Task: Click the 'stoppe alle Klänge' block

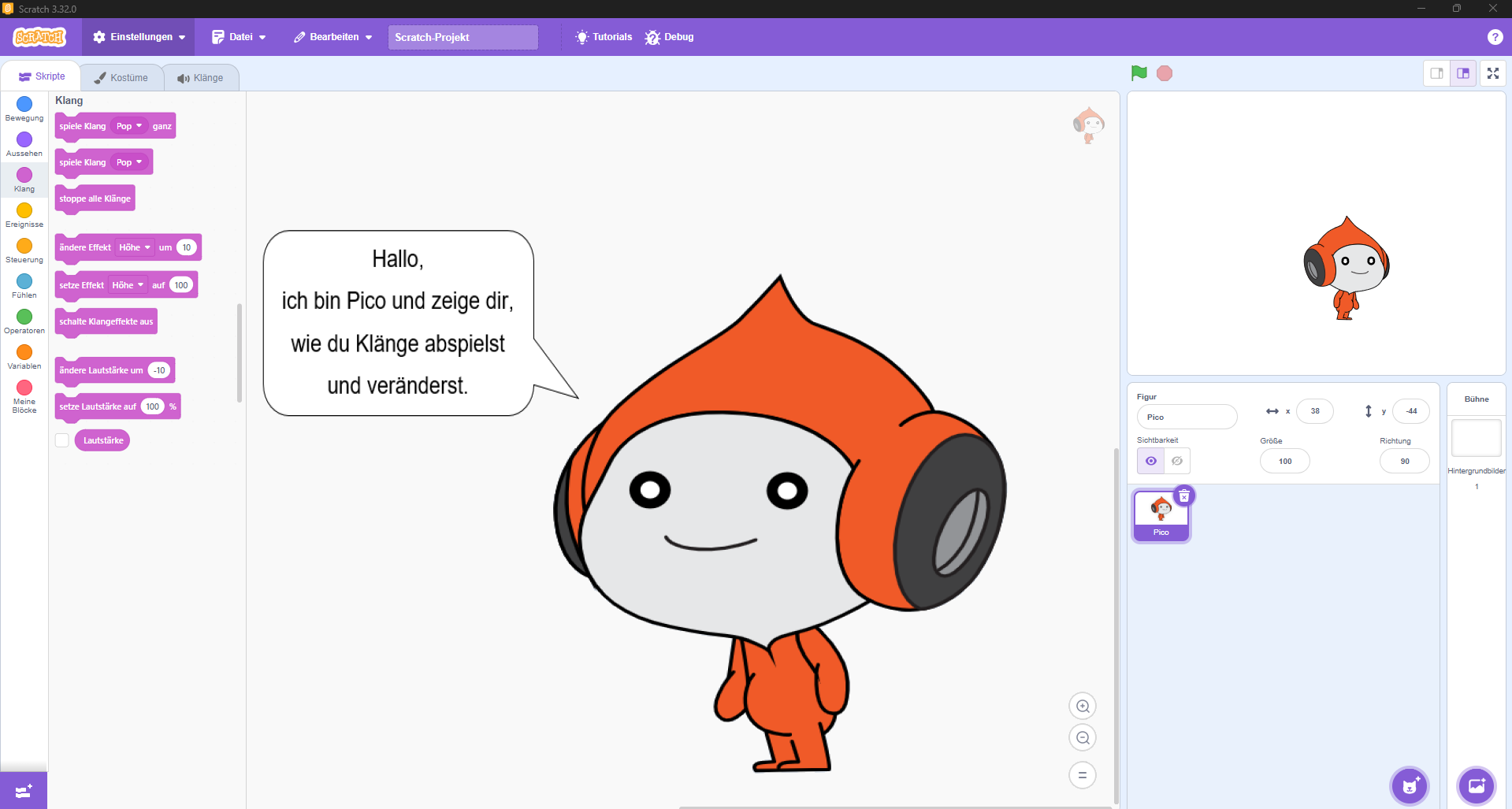Action: [x=95, y=199]
